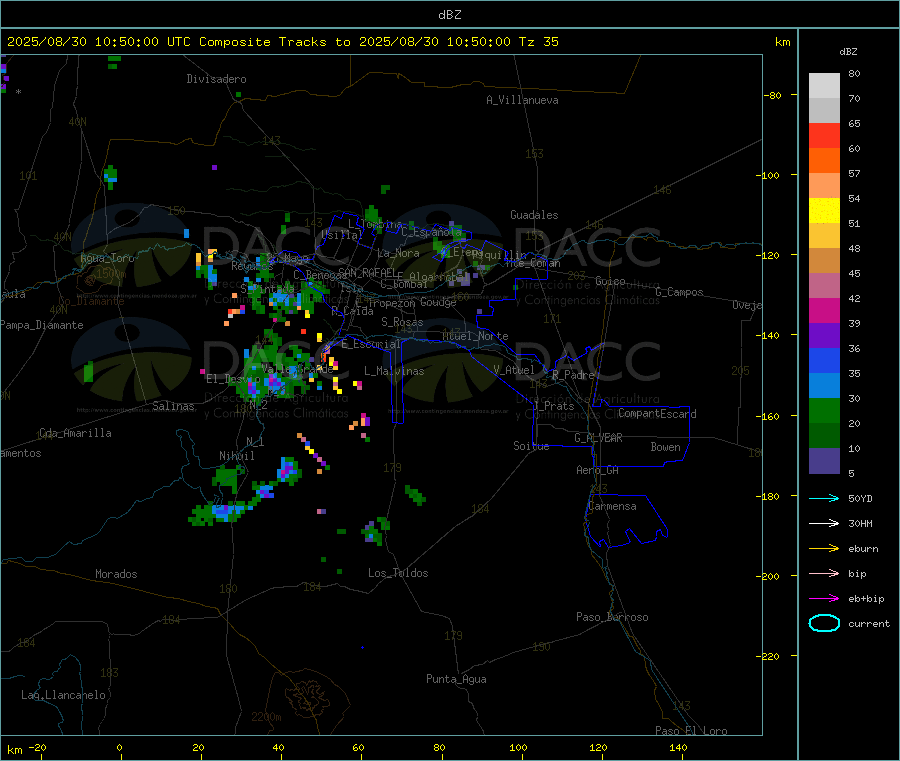
Task: Click the Soitue map label
Action: click(531, 446)
